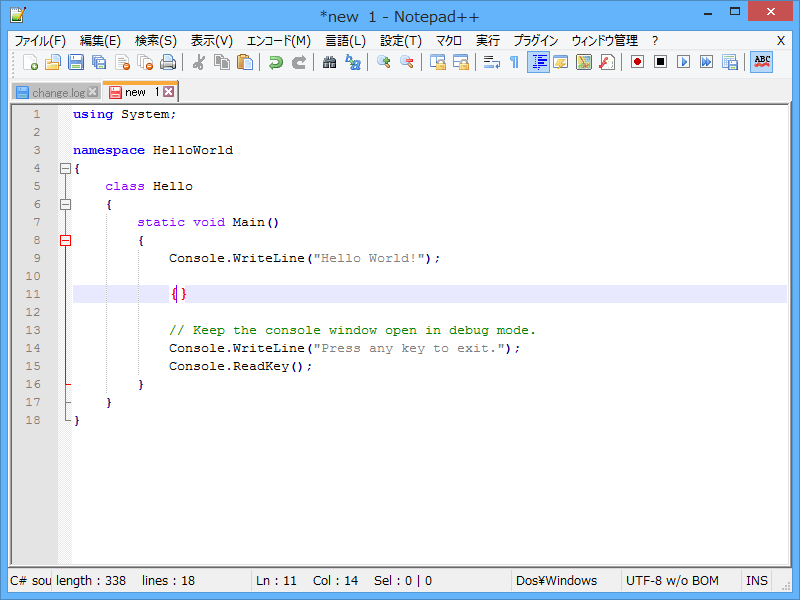Viewport: 800px width, 600px height.
Task: Collapse the Main method red fold marker
Action: pos(66,240)
